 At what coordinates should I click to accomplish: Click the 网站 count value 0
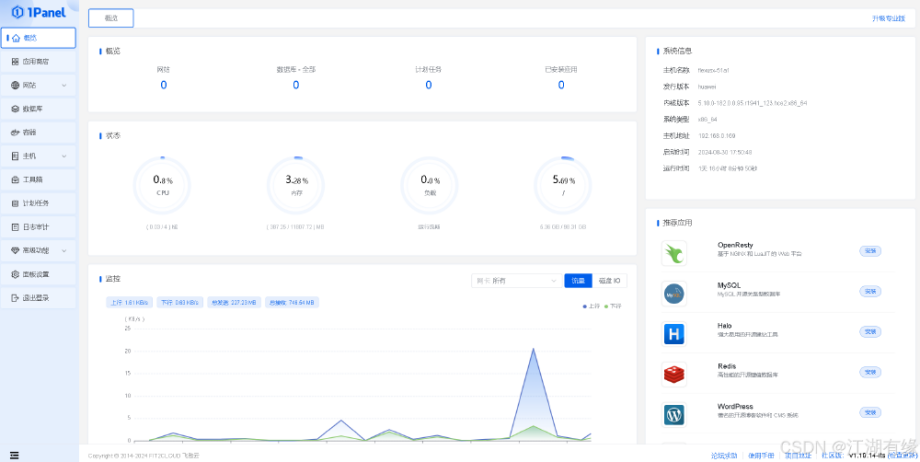[164, 85]
